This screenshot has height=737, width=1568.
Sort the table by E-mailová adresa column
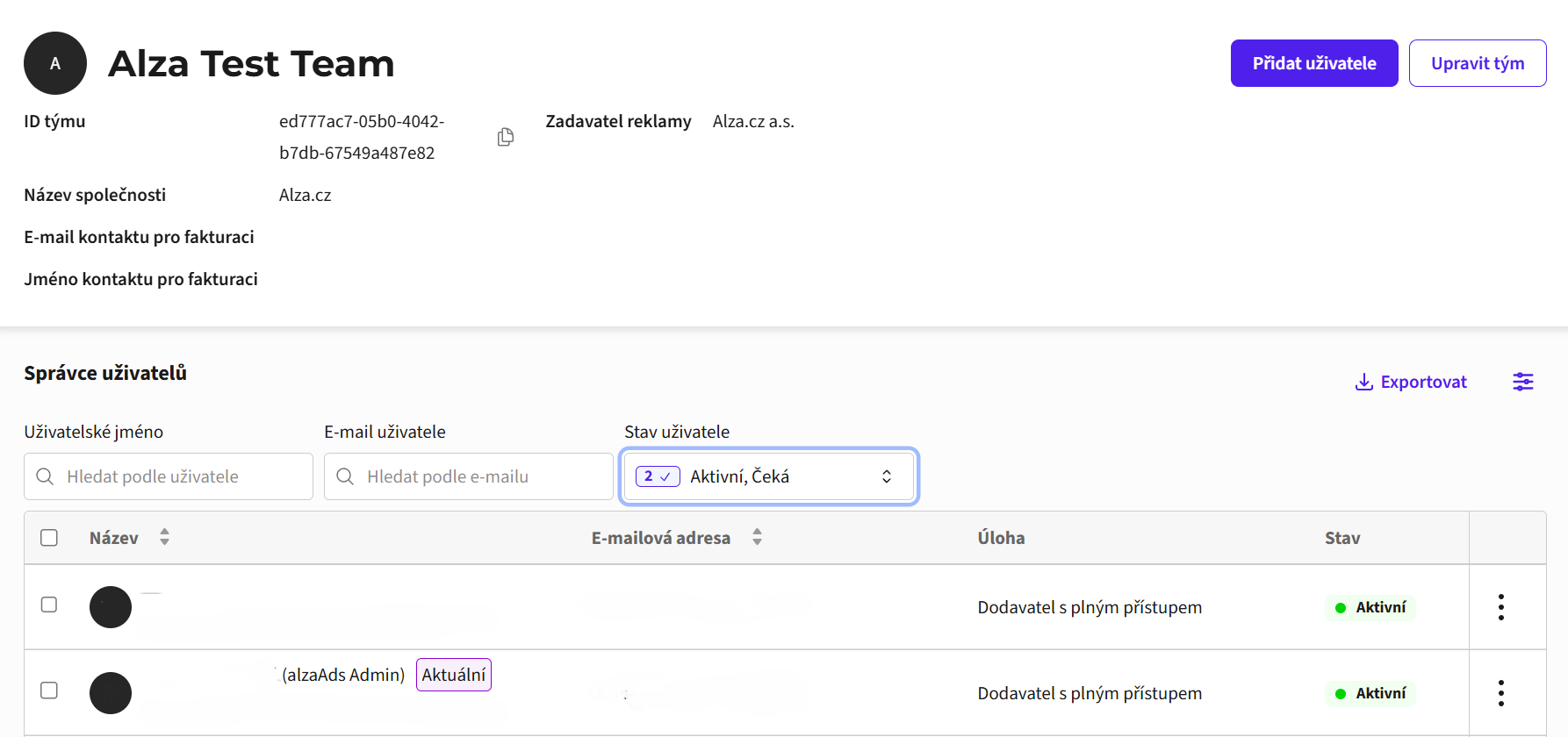(x=757, y=537)
